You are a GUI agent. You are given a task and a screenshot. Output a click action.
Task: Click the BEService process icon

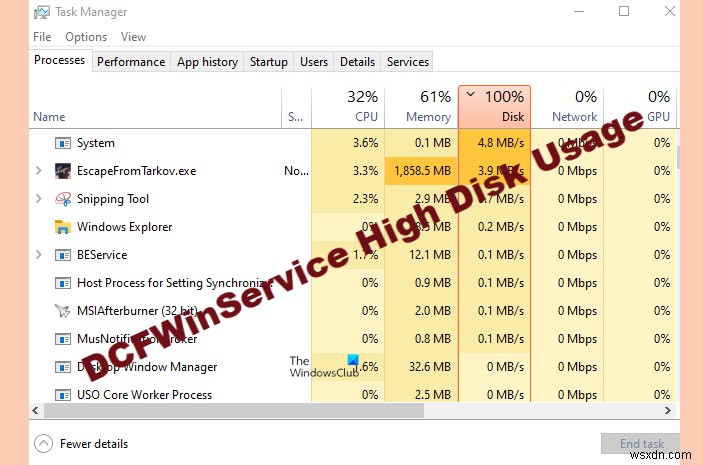(x=63, y=255)
